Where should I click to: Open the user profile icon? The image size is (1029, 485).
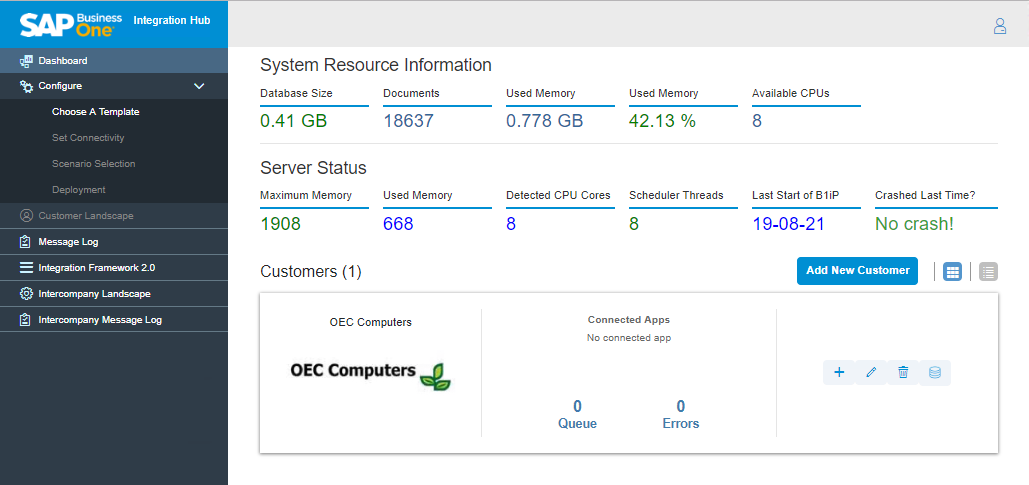[999, 27]
